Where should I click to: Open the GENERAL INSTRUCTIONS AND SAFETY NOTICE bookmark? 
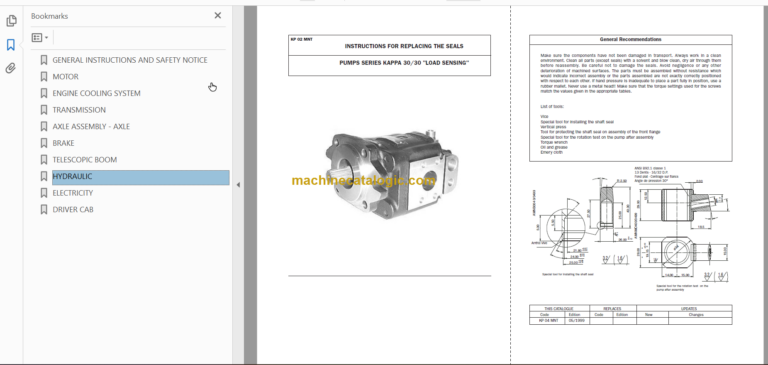(x=130, y=60)
